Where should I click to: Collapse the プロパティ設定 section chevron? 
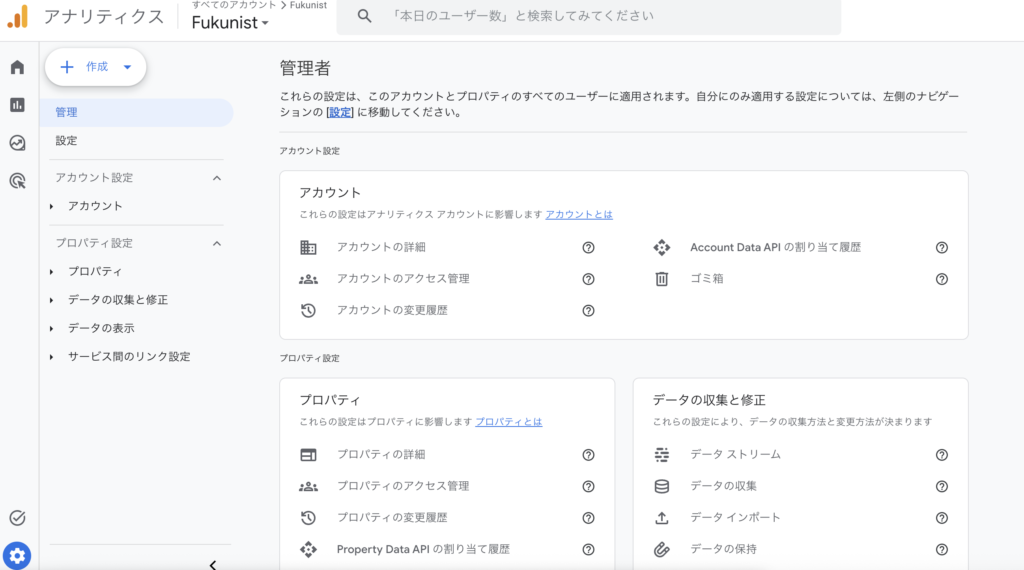point(217,244)
